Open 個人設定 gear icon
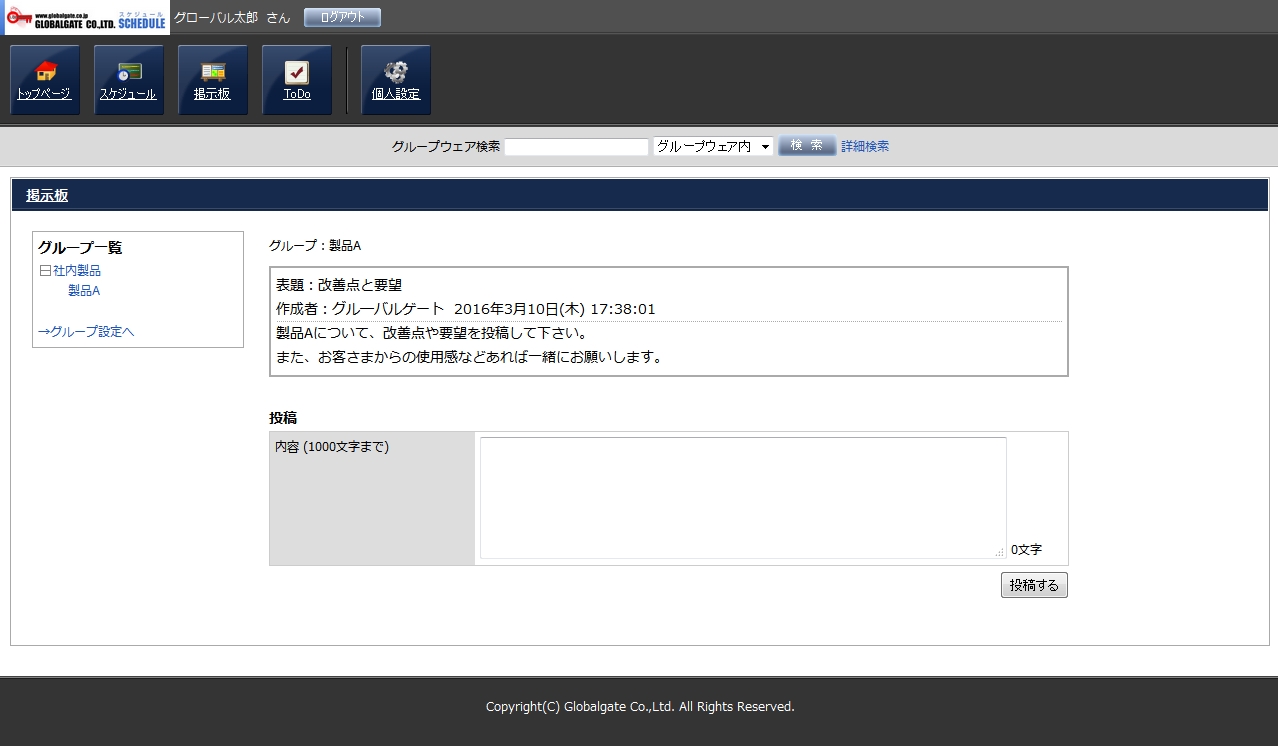The height and width of the screenshot is (746, 1278). click(396, 80)
